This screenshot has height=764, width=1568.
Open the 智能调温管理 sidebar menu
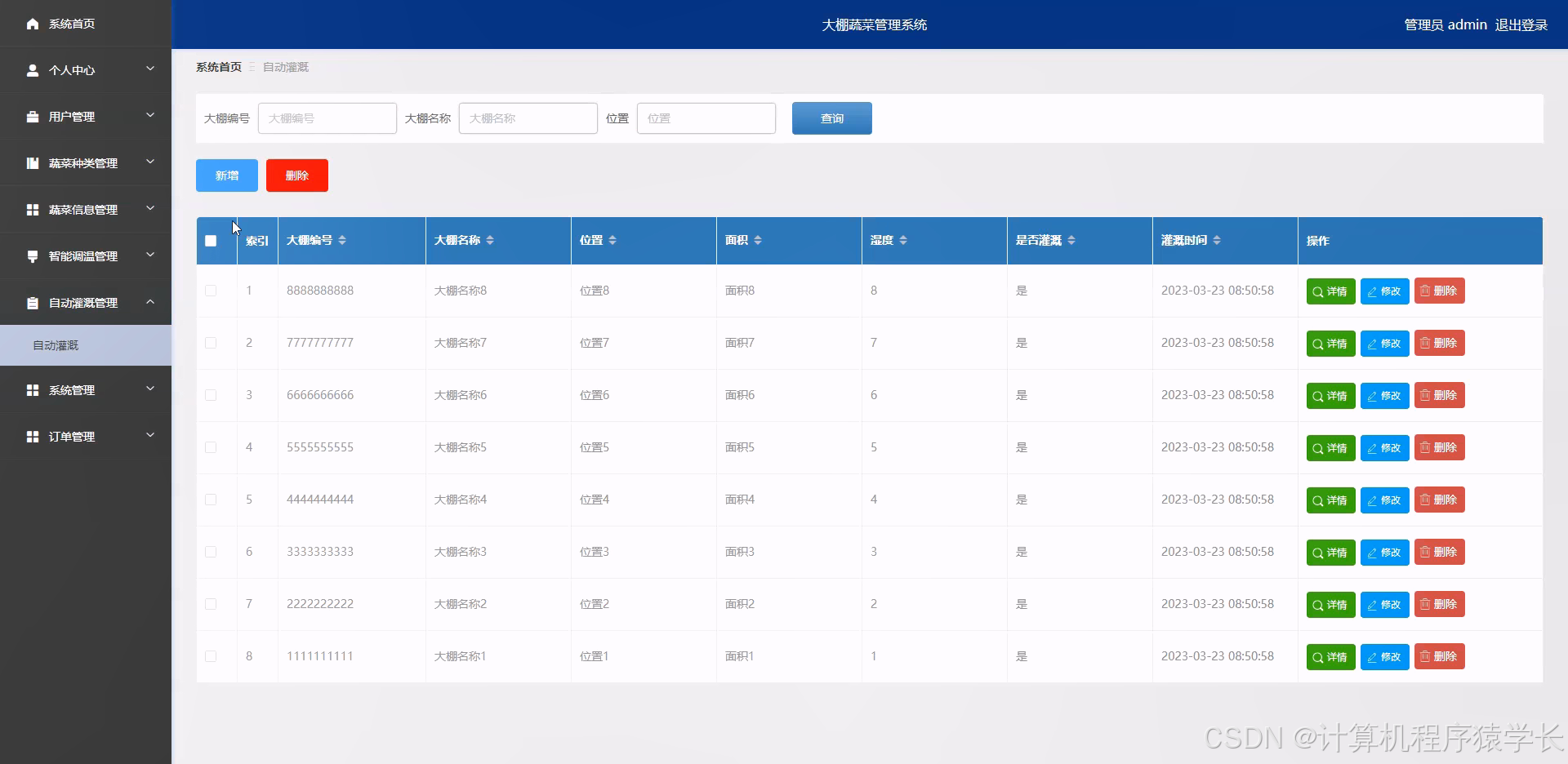[86, 256]
